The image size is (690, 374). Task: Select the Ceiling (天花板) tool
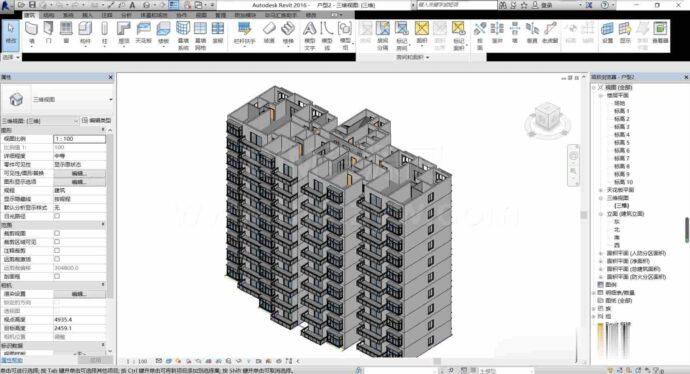(x=143, y=33)
